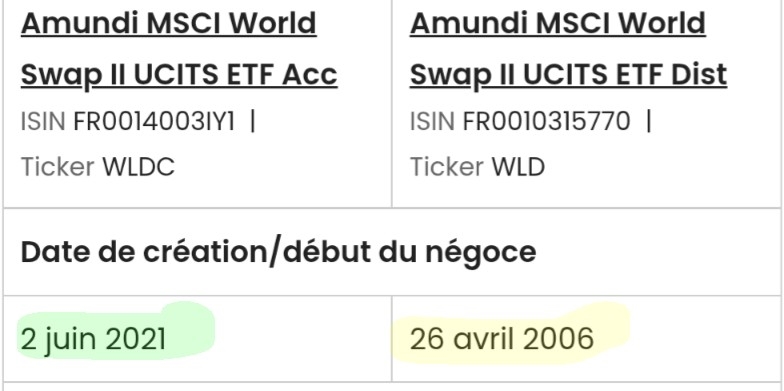Click the Ticker label beside WLD
This screenshot has height=391, width=784.
(446, 167)
